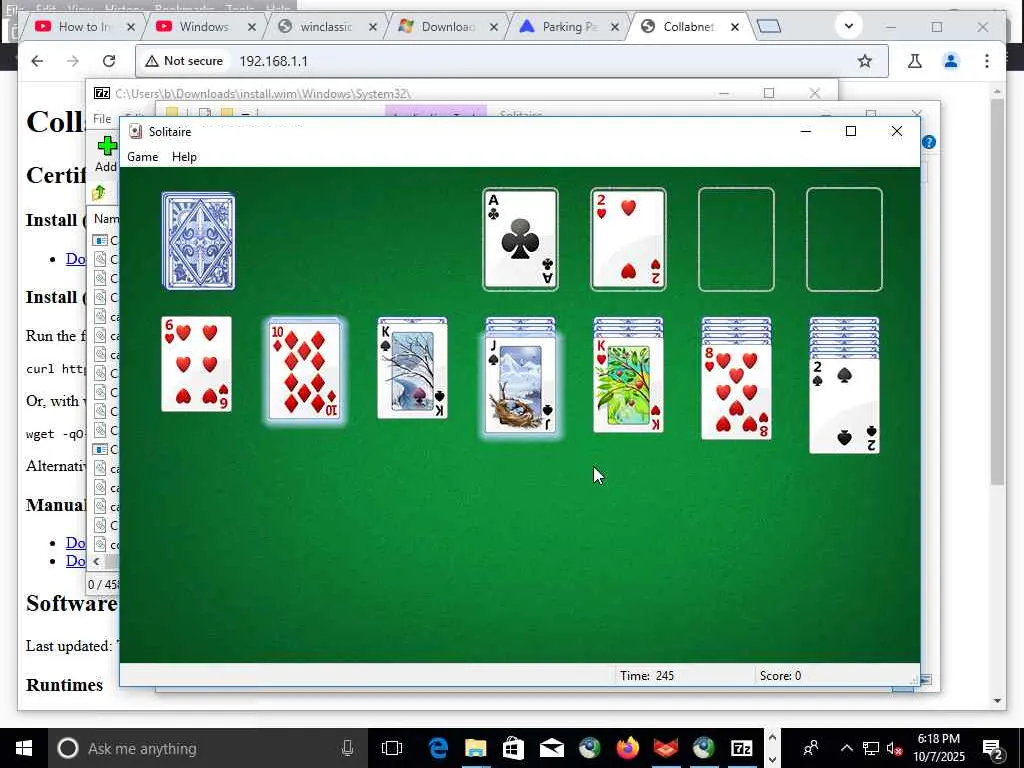This screenshot has width=1024, height=768.
Task: Go back in the browser
Action: [x=37, y=61]
